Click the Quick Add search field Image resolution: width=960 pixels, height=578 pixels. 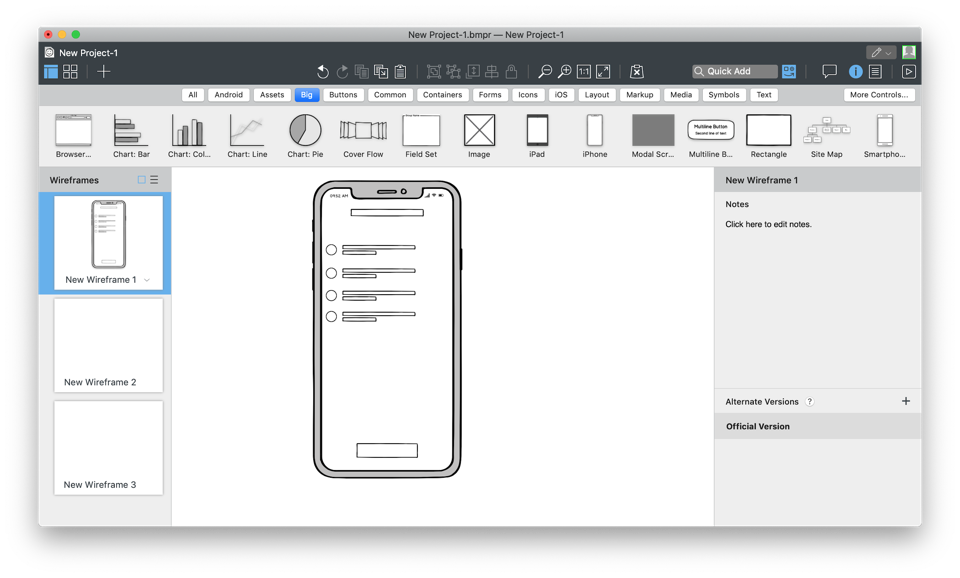coord(735,72)
